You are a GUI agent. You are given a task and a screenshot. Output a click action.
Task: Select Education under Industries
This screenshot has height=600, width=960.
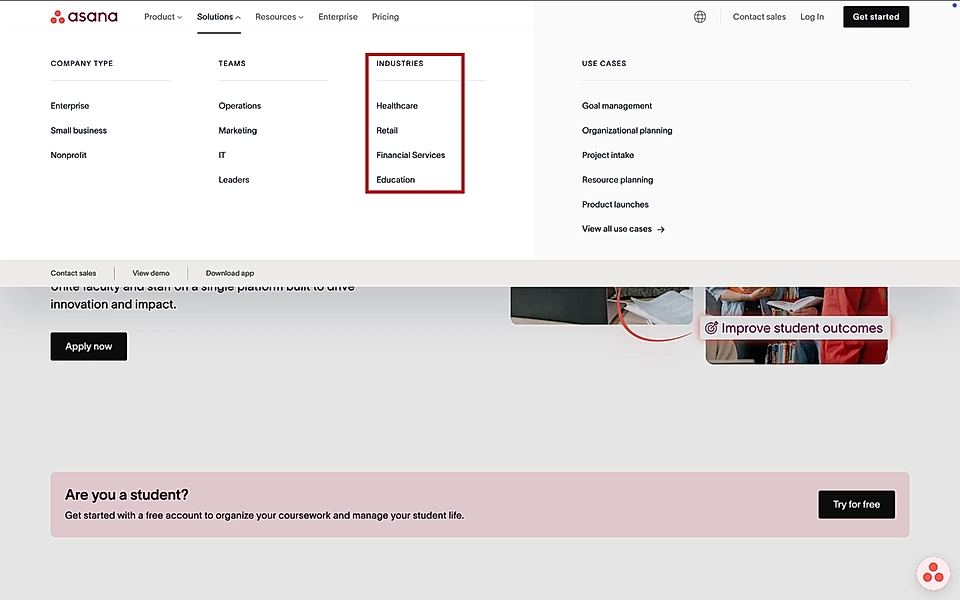(x=396, y=179)
